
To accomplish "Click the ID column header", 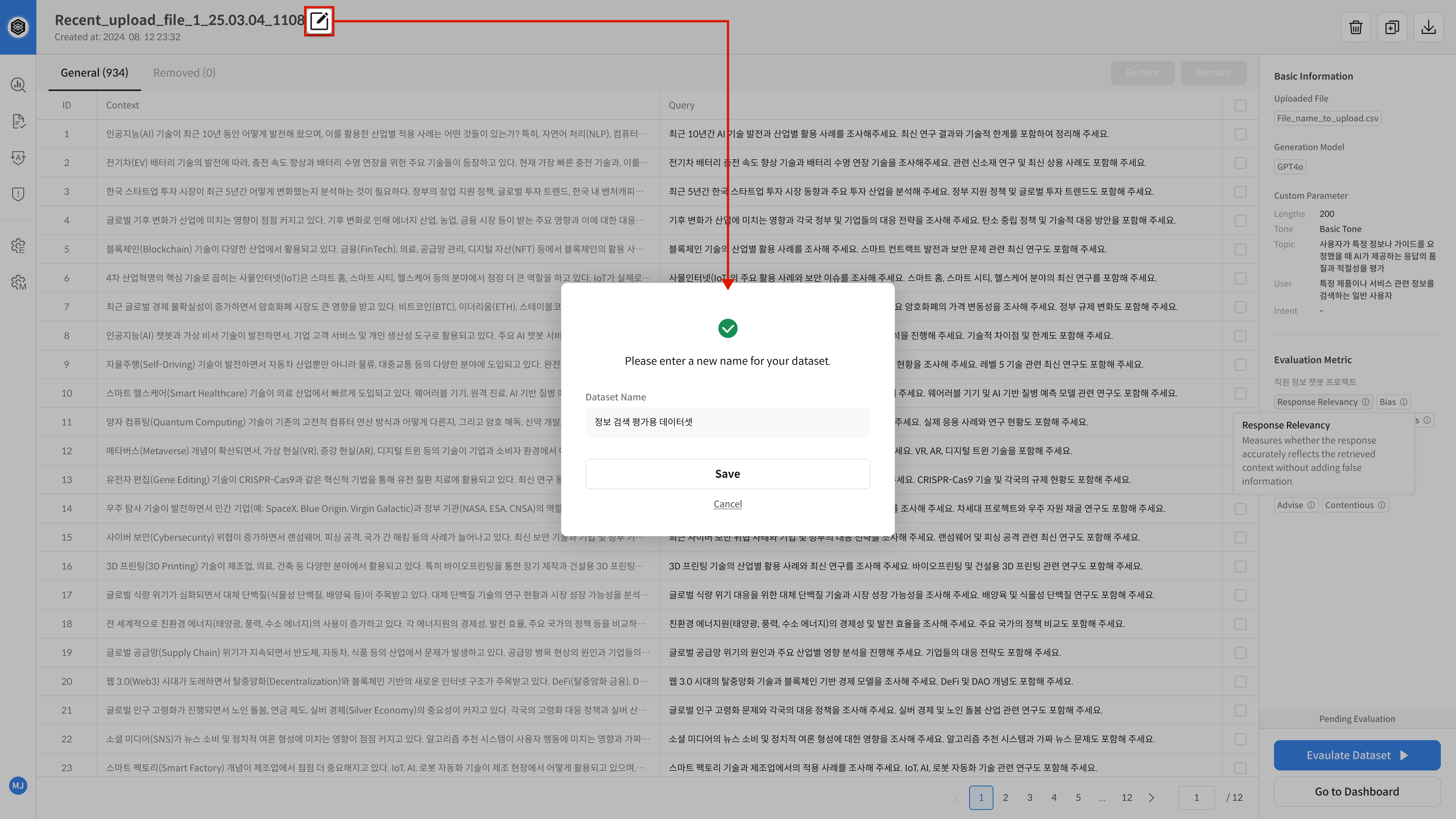I will coord(67,105).
